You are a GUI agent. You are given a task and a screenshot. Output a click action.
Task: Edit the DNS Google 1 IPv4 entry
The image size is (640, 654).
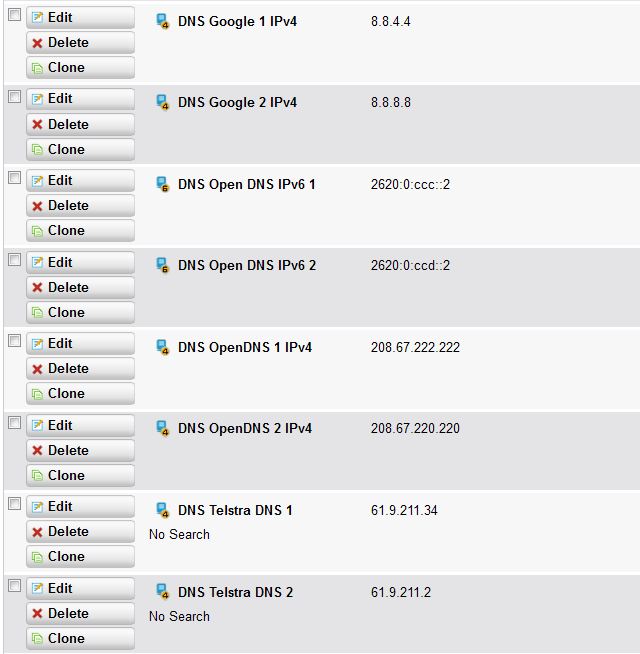click(x=81, y=18)
